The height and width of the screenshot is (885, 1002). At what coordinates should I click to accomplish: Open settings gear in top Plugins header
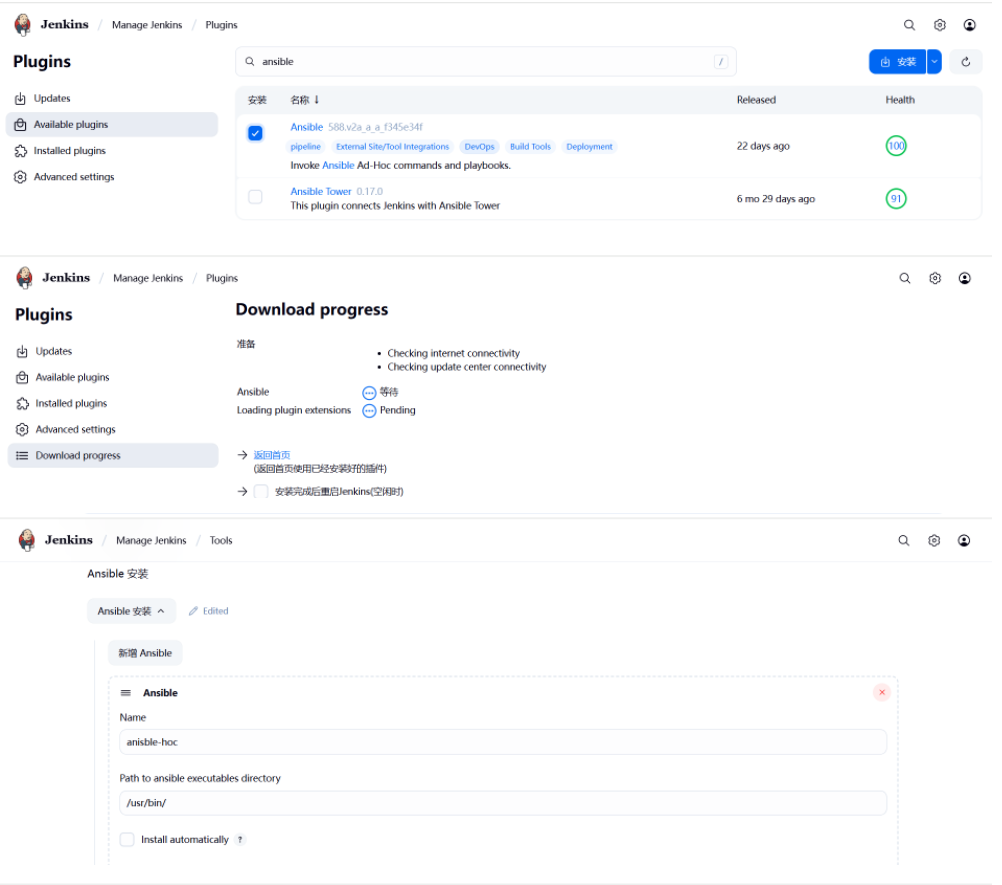click(x=939, y=25)
